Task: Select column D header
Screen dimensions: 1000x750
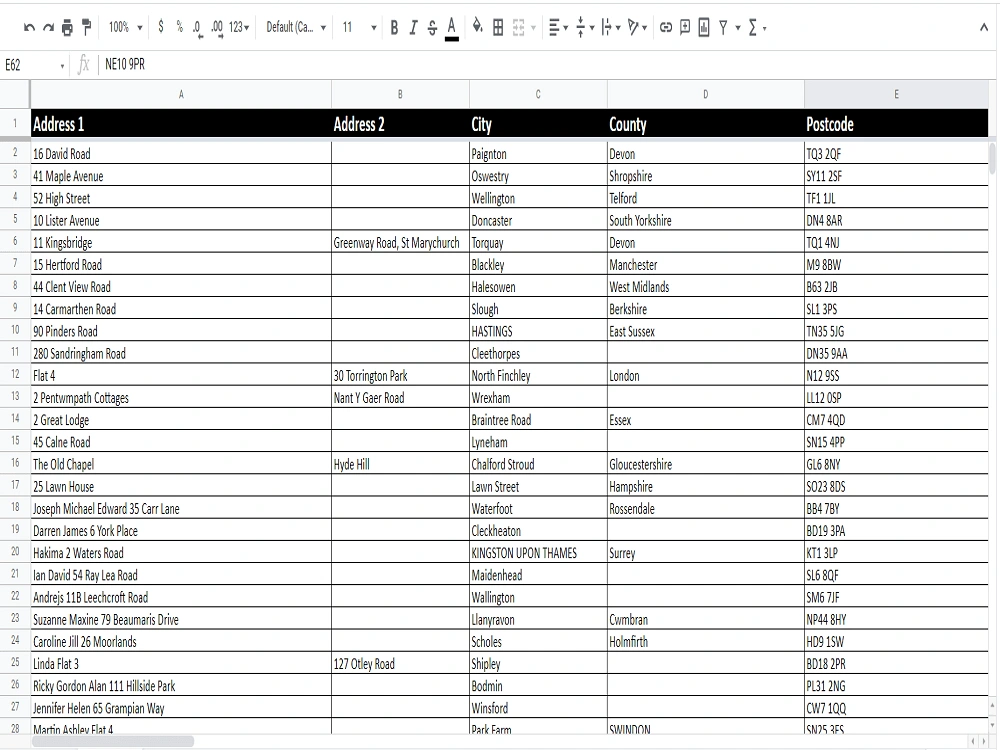Action: pos(705,94)
